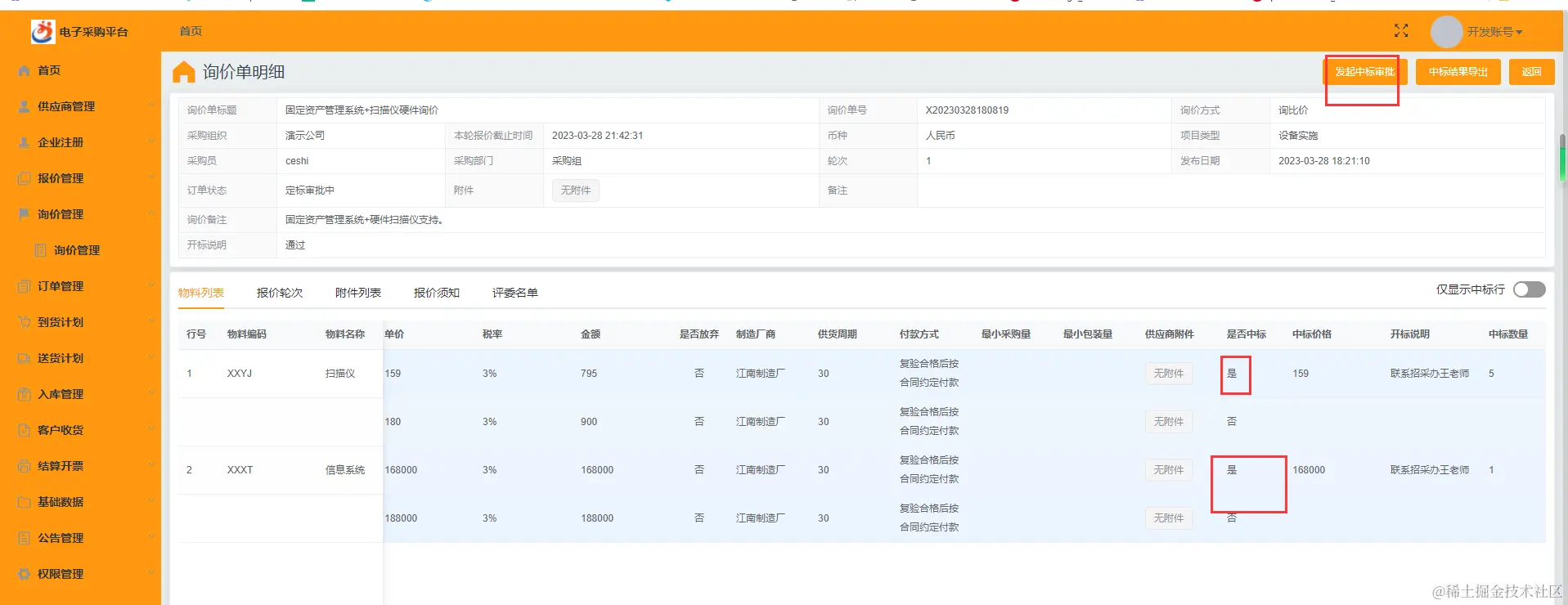This screenshot has width=1568, height=605.
Task: Click the 报价管理 sidebar icon
Action: pyautogui.click(x=25, y=178)
